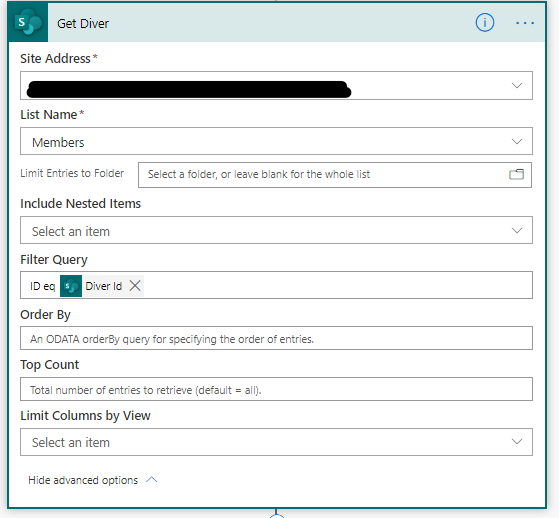
Task: Open the List Name dropdown showing Members
Action: (276, 141)
